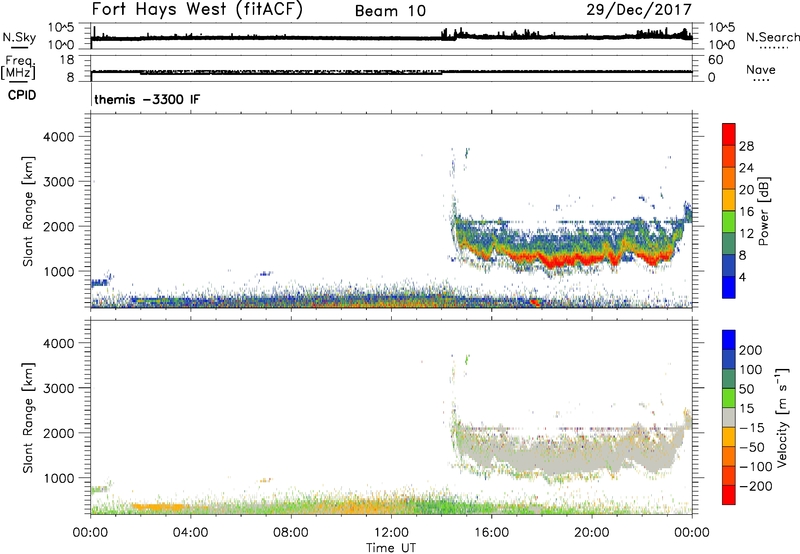The width and height of the screenshot is (800, 554).
Task: Click the frequency trace in Freq panel
Action: [391, 72]
